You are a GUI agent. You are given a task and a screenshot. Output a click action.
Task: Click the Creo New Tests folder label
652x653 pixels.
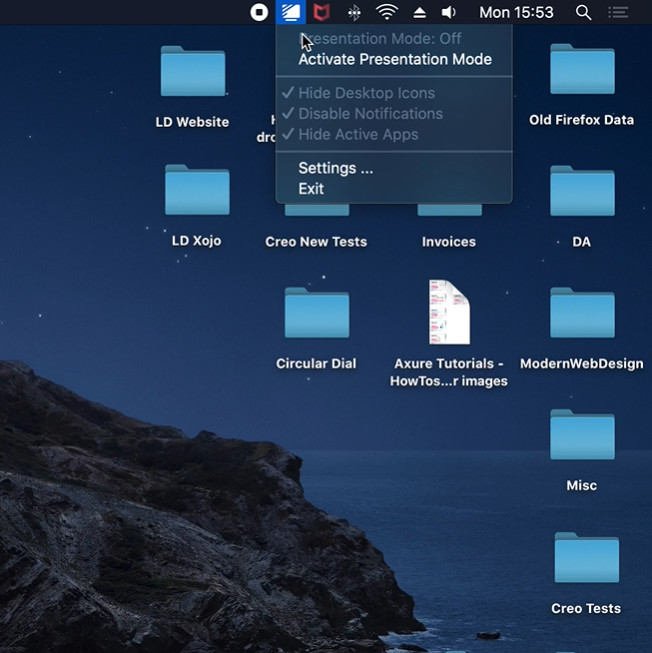316,242
